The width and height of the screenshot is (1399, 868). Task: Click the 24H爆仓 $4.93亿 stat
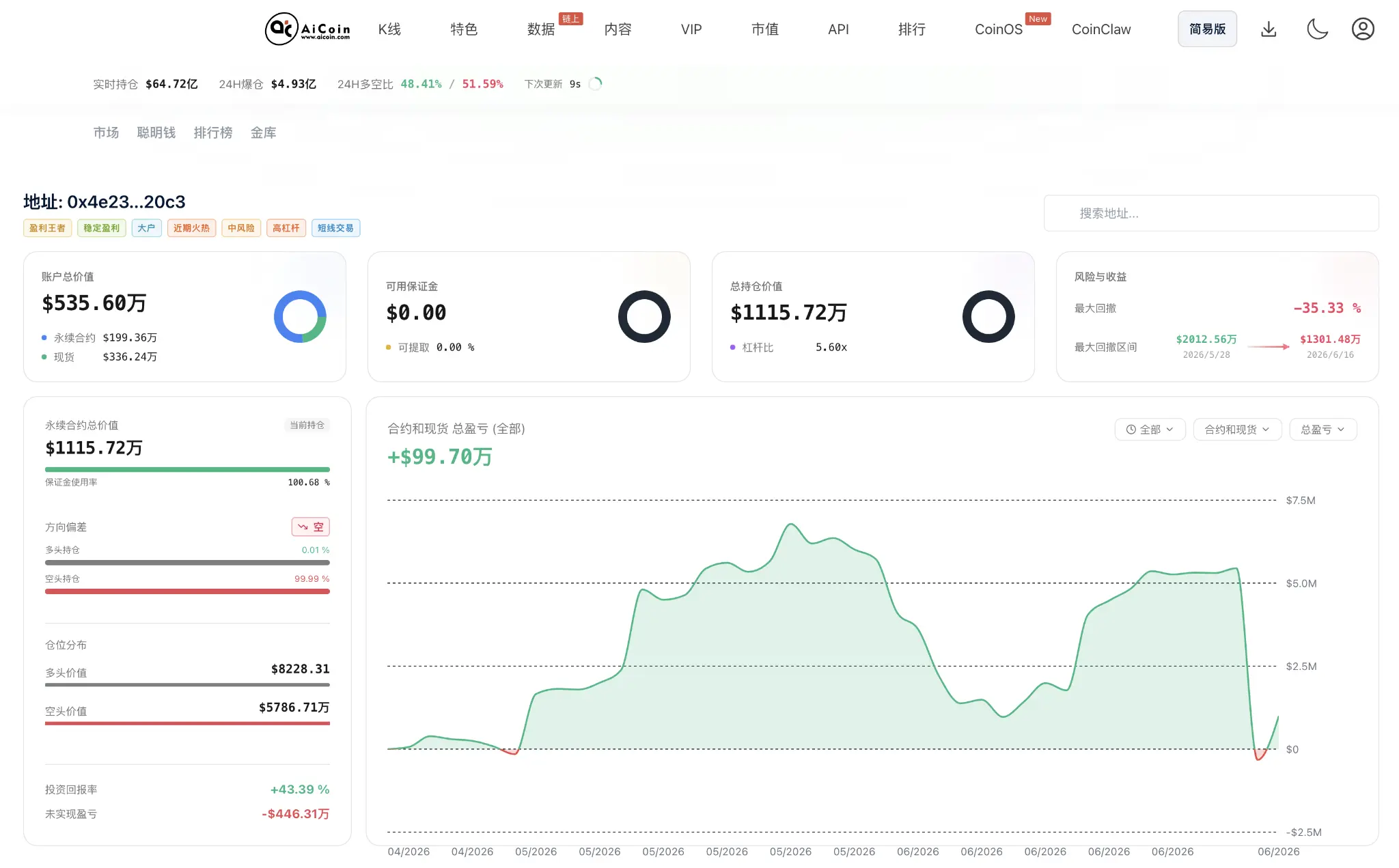point(267,84)
